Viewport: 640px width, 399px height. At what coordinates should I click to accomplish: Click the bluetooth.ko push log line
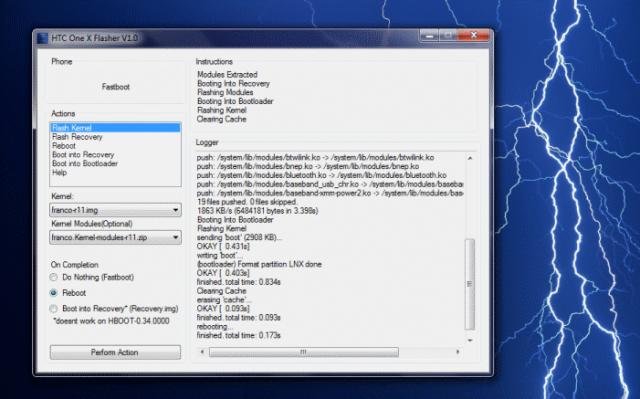(x=322, y=175)
